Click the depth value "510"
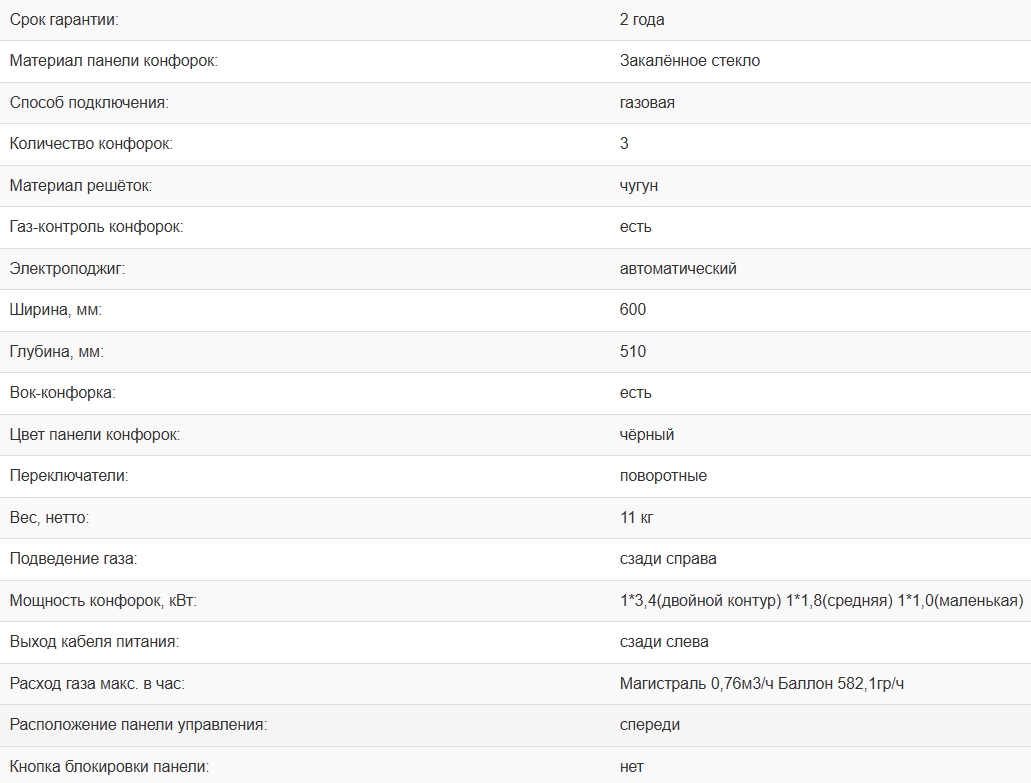This screenshot has height=783, width=1031. (x=633, y=352)
